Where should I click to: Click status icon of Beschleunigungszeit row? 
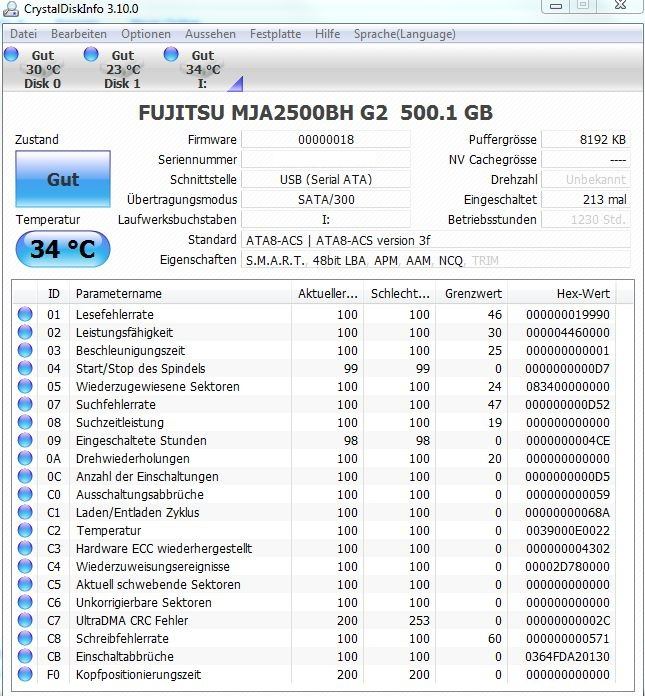[x=25, y=350]
